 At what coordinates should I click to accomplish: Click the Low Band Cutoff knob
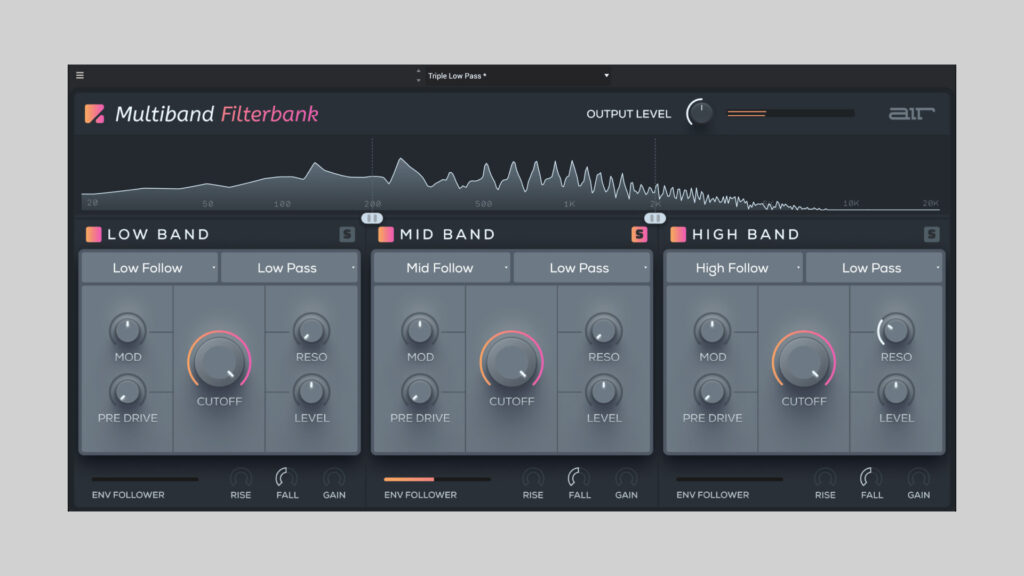(219, 361)
